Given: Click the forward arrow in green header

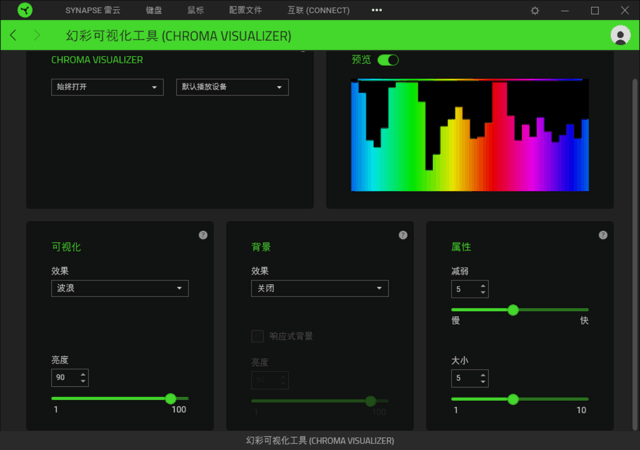Looking at the screenshot, I should (x=37, y=35).
